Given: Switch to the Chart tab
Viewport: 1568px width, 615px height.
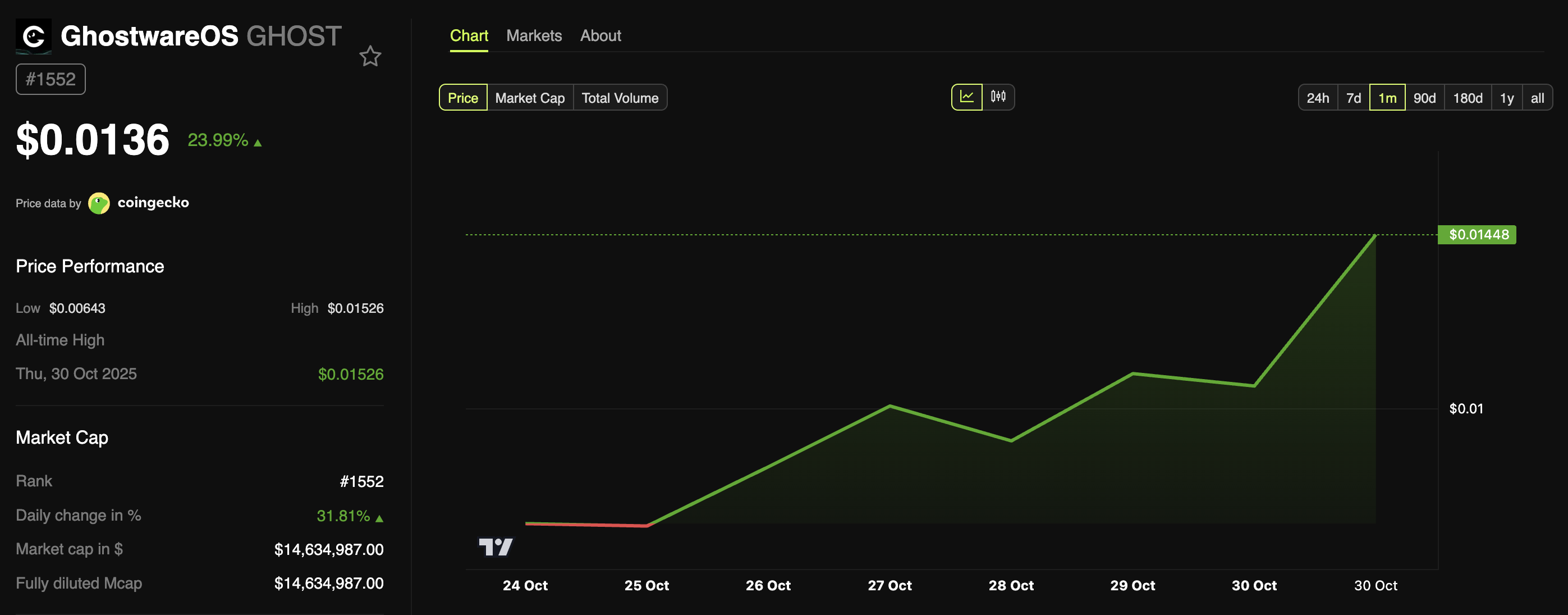Looking at the screenshot, I should (469, 36).
